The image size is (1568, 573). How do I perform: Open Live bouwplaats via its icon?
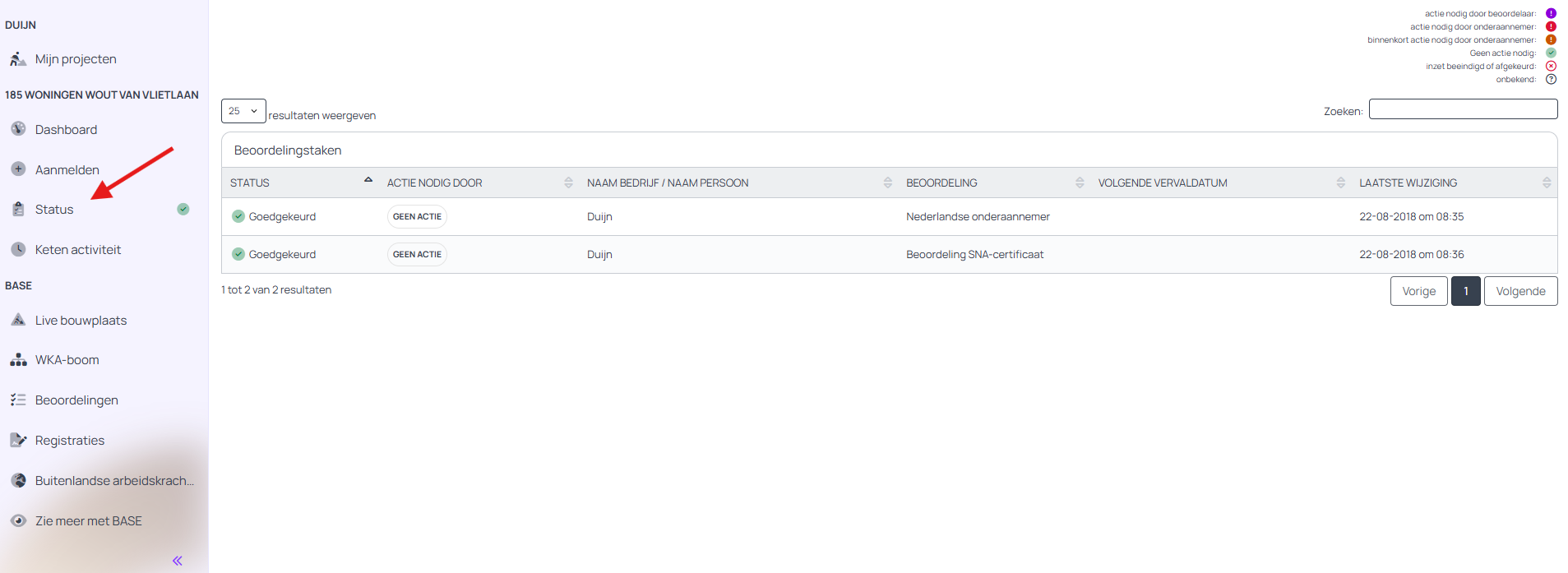[18, 320]
